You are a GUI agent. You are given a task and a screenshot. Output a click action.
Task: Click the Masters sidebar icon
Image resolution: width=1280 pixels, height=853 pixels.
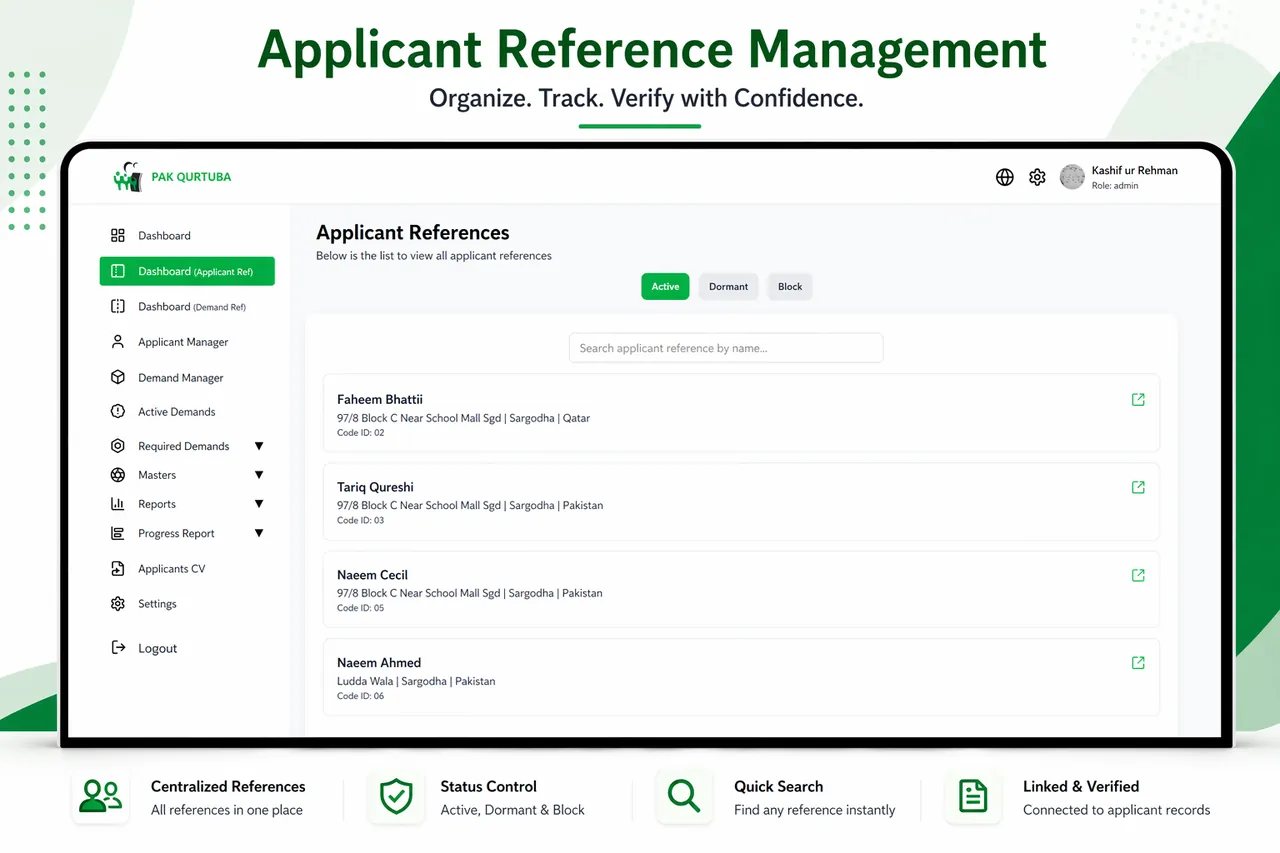tap(118, 475)
